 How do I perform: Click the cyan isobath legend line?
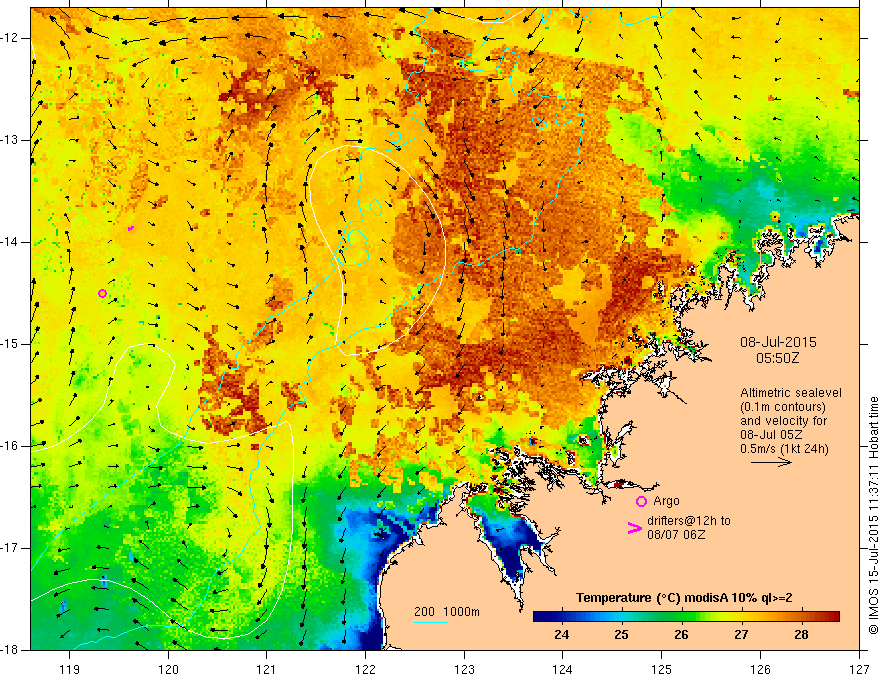430,622
